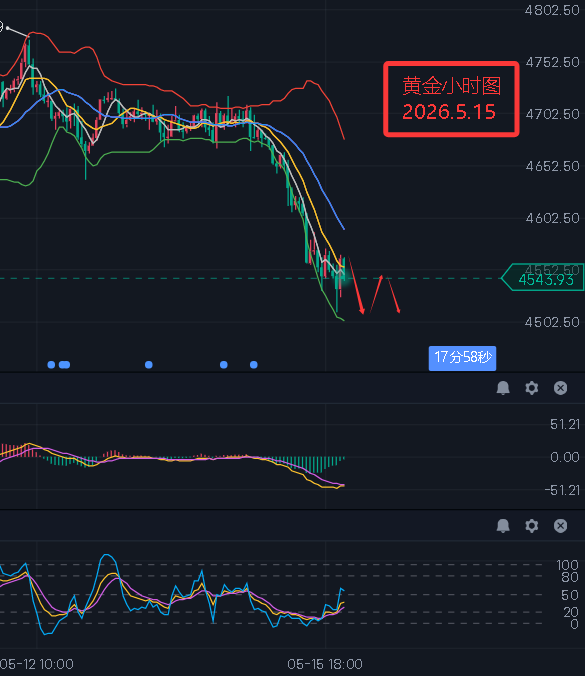Open MACD indicator settings gear
Viewport: 585px width, 676px height.
tap(532, 388)
